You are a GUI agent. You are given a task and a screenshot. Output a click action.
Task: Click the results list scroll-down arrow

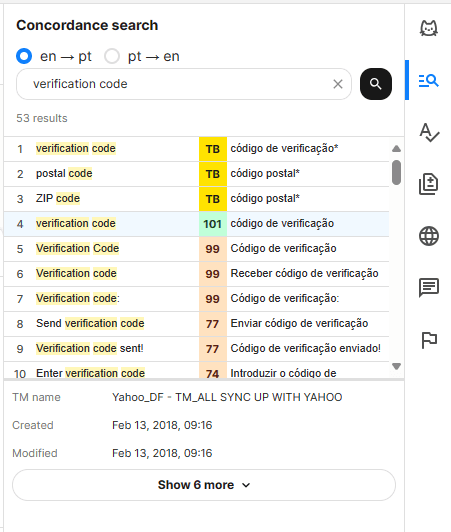[396, 366]
